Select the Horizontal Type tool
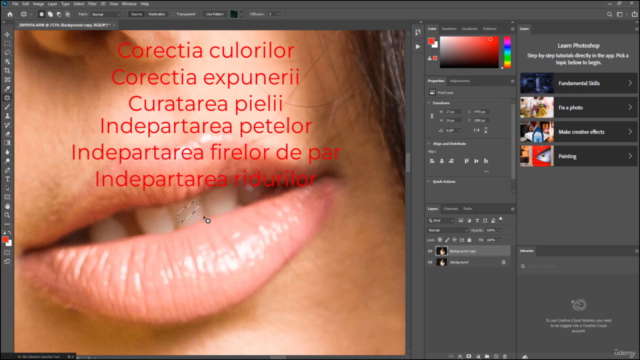This screenshot has width=640, height=360. 7,179
